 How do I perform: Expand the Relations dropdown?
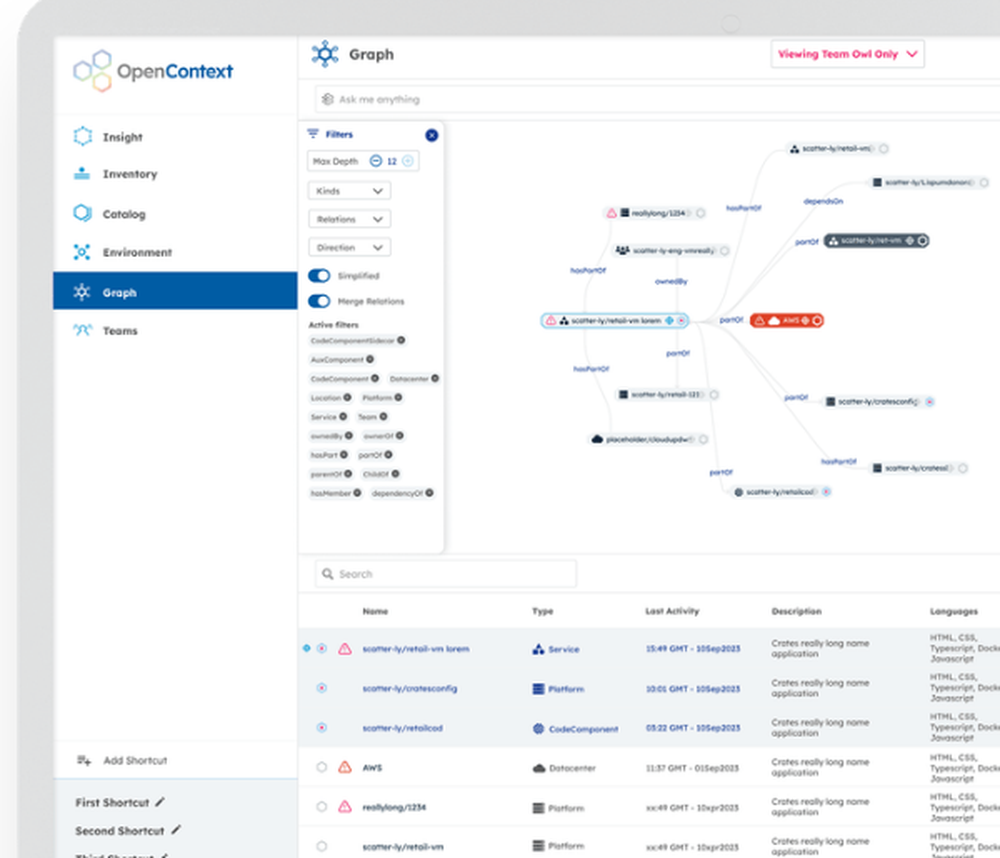tap(349, 218)
